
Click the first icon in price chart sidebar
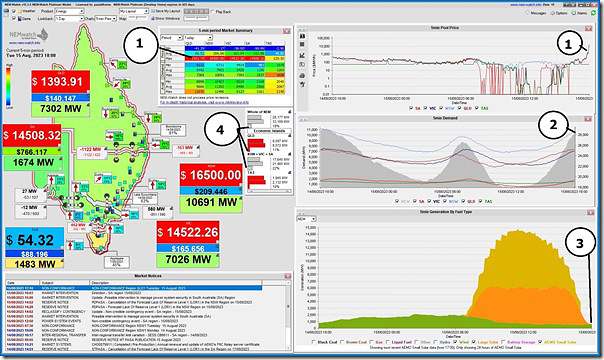pos(302,36)
